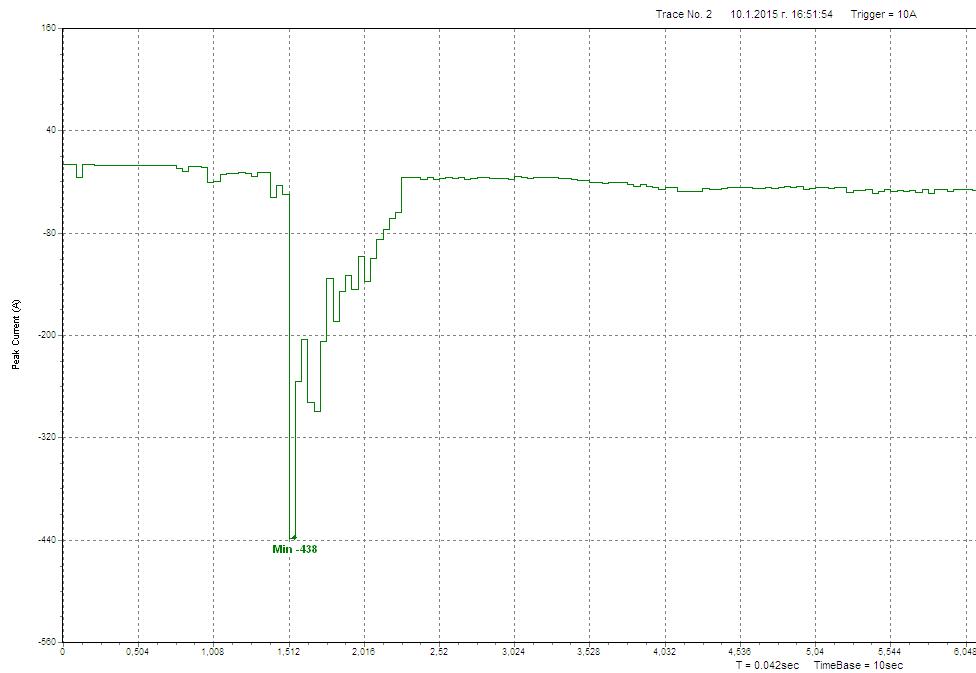Click the 4,032 time axis tick
The width and height of the screenshot is (976, 673).
tap(665, 651)
